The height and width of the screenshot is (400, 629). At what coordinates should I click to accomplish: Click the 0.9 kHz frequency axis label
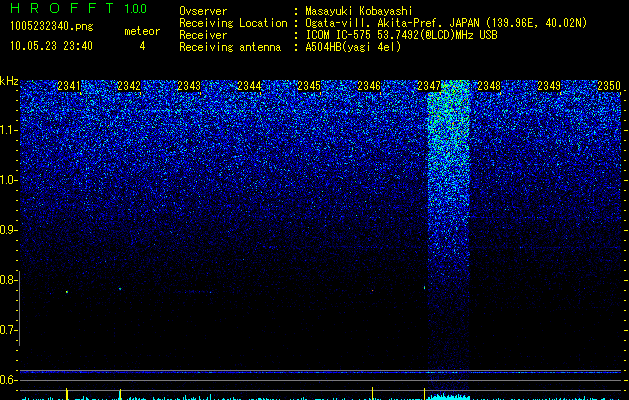(x=8, y=230)
